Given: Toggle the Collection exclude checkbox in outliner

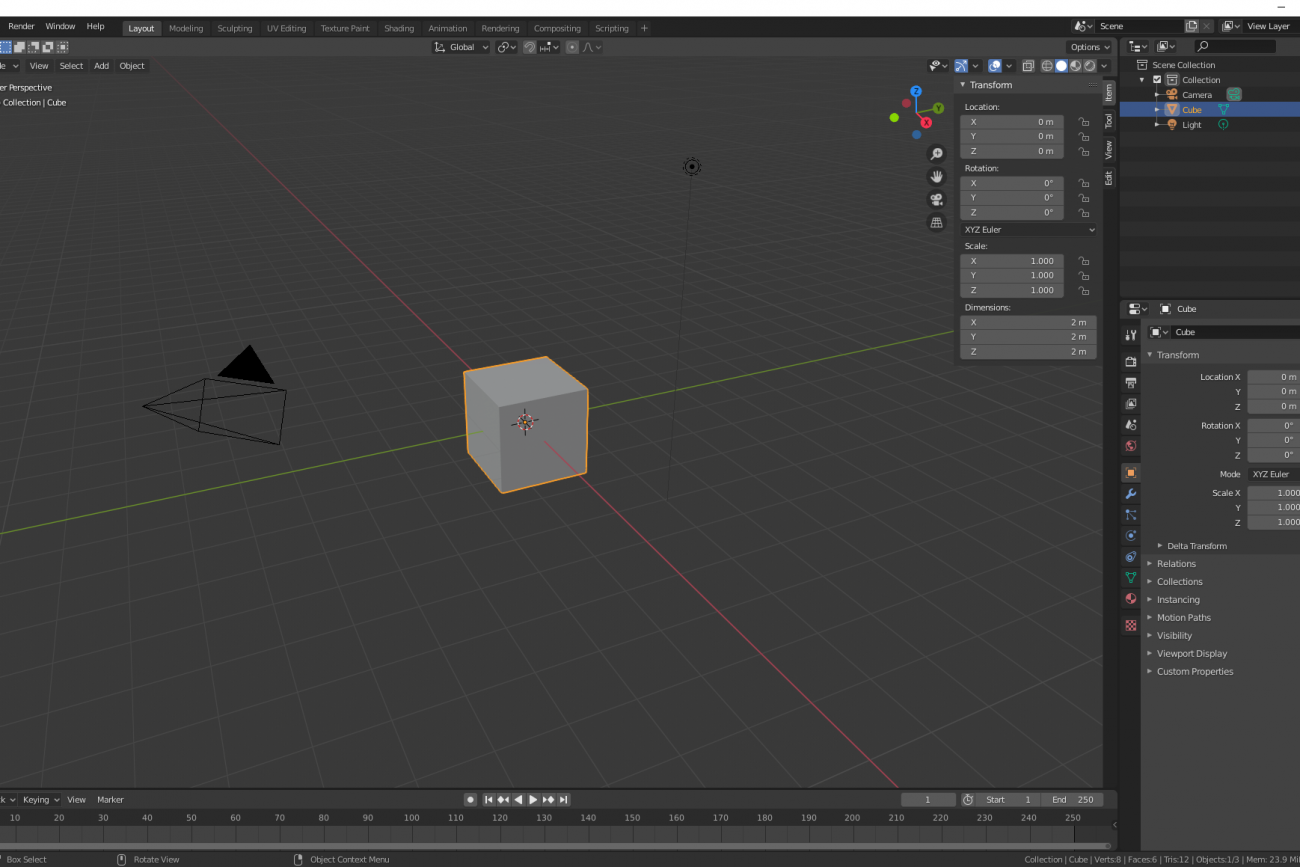Looking at the screenshot, I should 1157,80.
